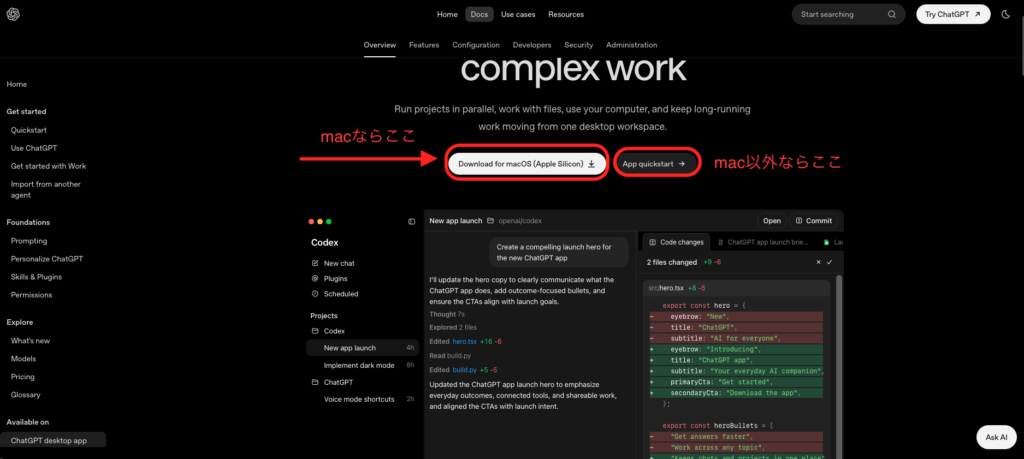Click the ChatGPT project folder icon
Viewport: 1024px width, 459px height.
[x=315, y=382]
